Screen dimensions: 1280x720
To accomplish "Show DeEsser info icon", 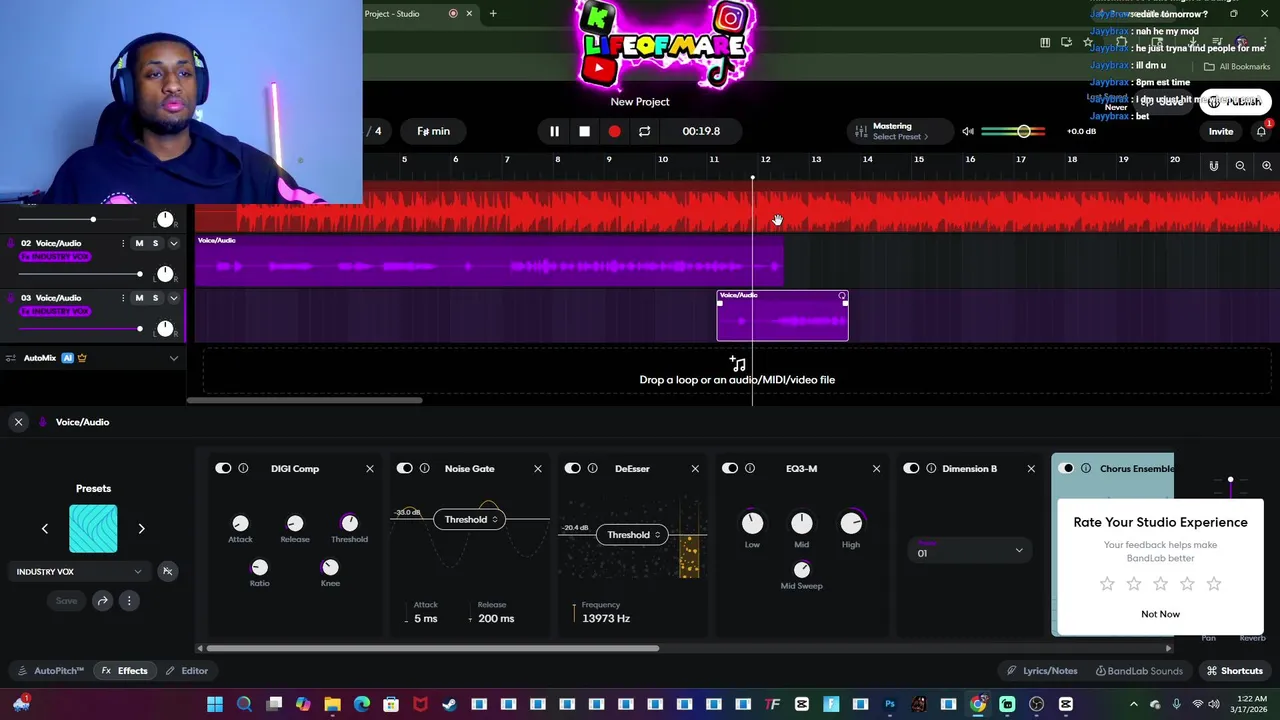I will (593, 468).
